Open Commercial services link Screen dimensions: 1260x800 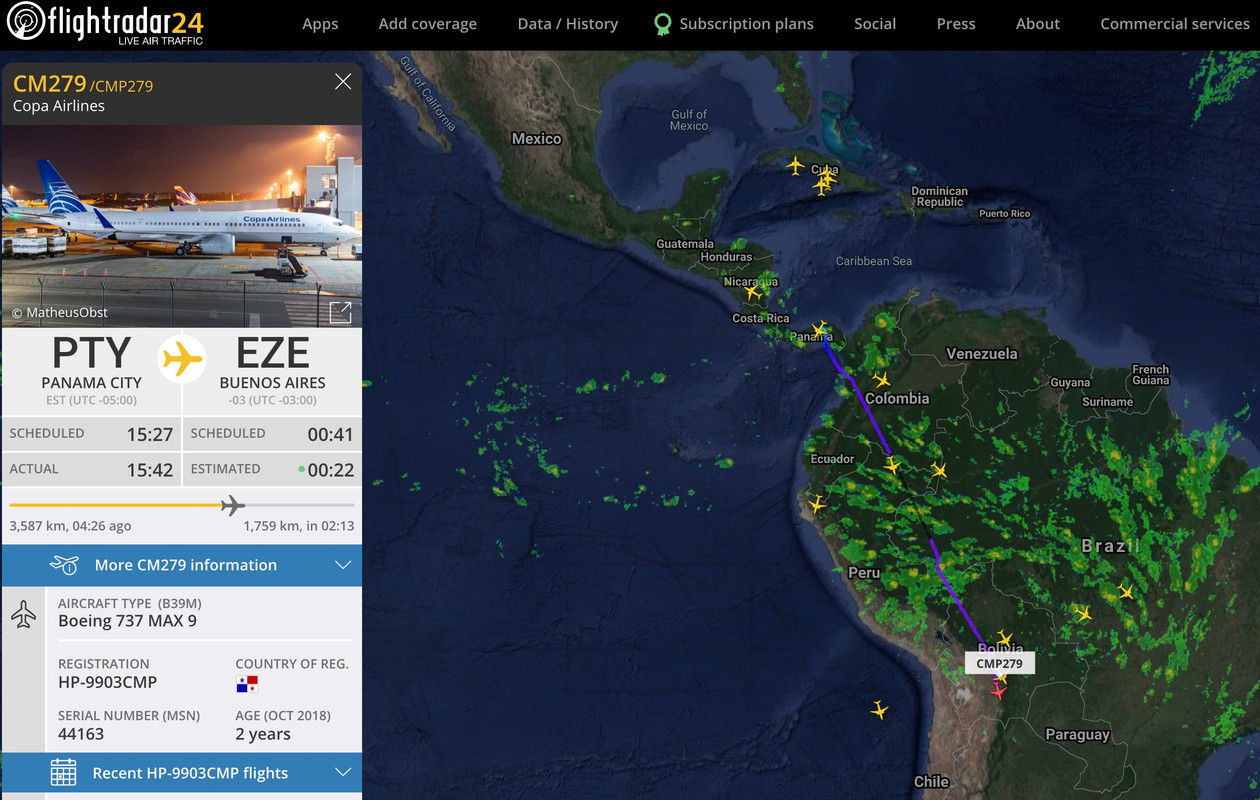click(x=1175, y=24)
